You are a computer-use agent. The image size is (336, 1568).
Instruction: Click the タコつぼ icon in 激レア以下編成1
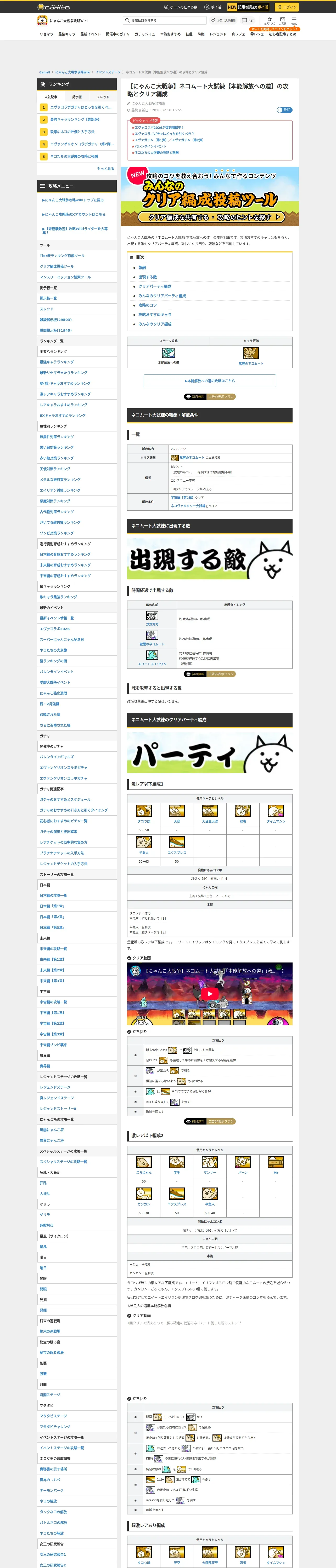click(x=143, y=811)
